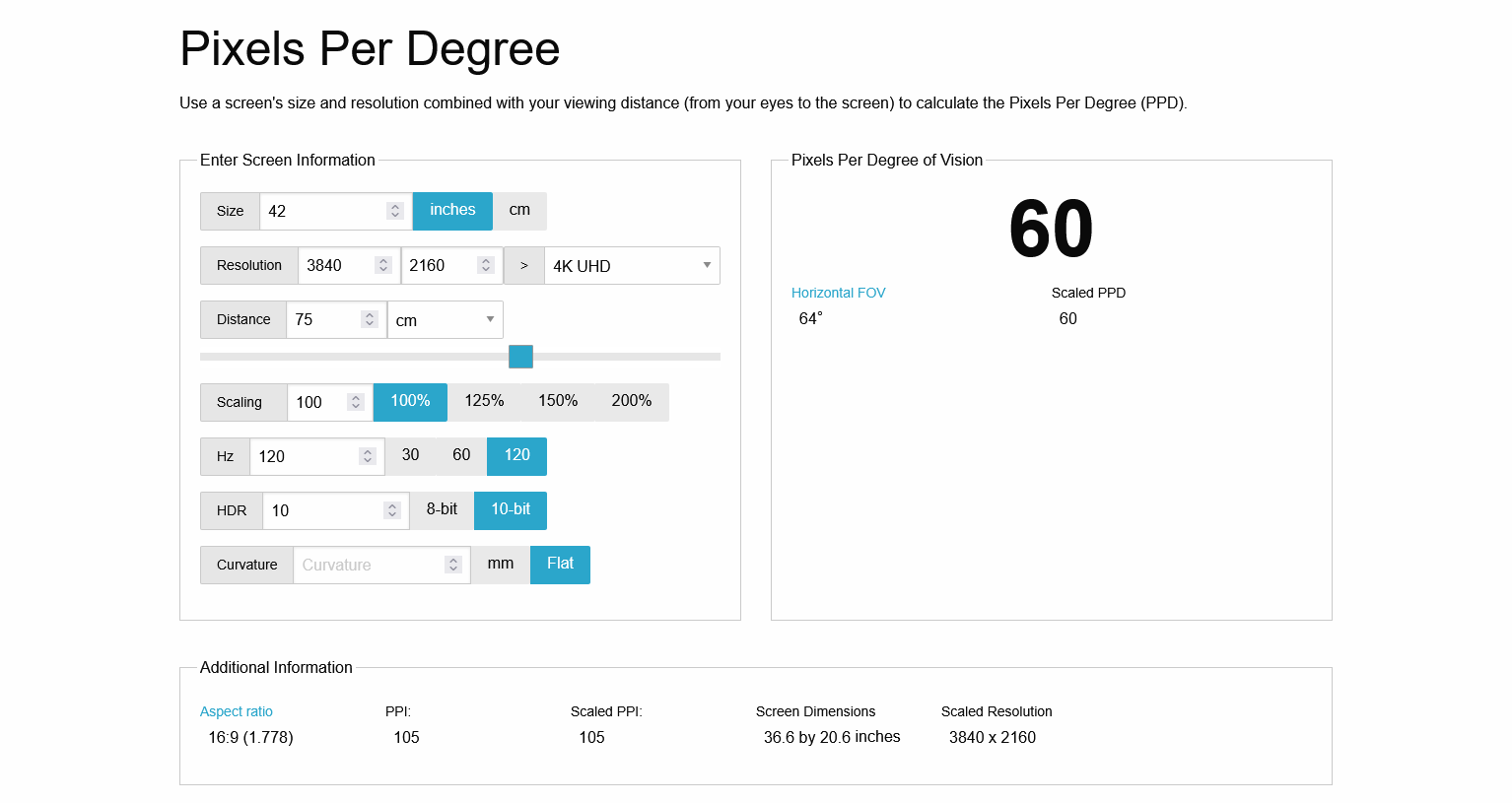The height and width of the screenshot is (803, 1512).
Task: Click the 3840 x 2160 scaled resolution value
Action: 993,737
